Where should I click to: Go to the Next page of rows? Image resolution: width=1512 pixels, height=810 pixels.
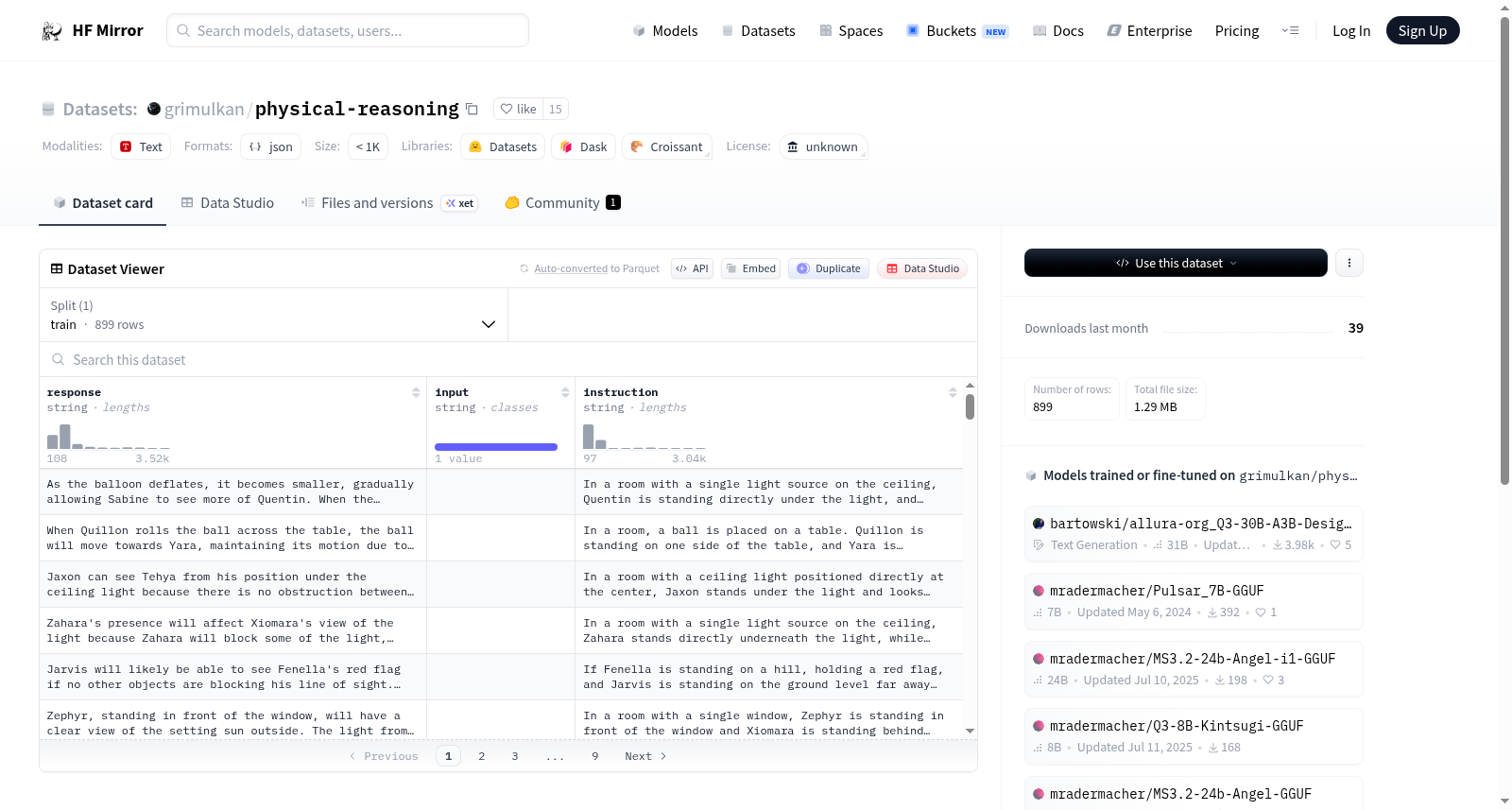pyautogui.click(x=645, y=756)
